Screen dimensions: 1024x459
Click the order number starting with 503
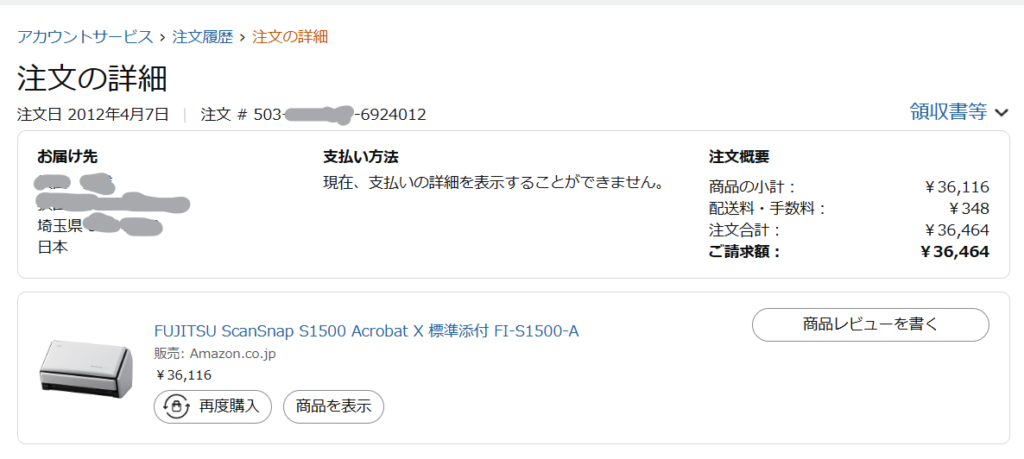pos(314,114)
